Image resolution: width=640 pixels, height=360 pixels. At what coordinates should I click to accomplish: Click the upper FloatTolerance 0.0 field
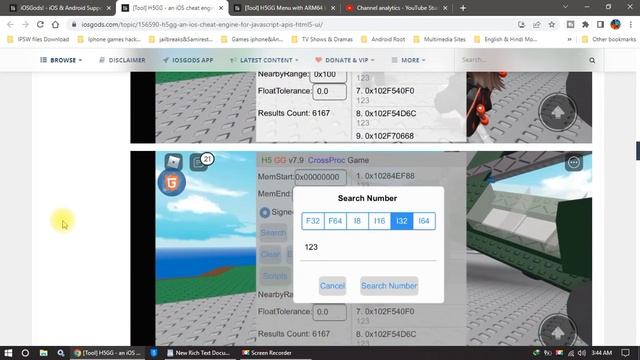(329, 91)
